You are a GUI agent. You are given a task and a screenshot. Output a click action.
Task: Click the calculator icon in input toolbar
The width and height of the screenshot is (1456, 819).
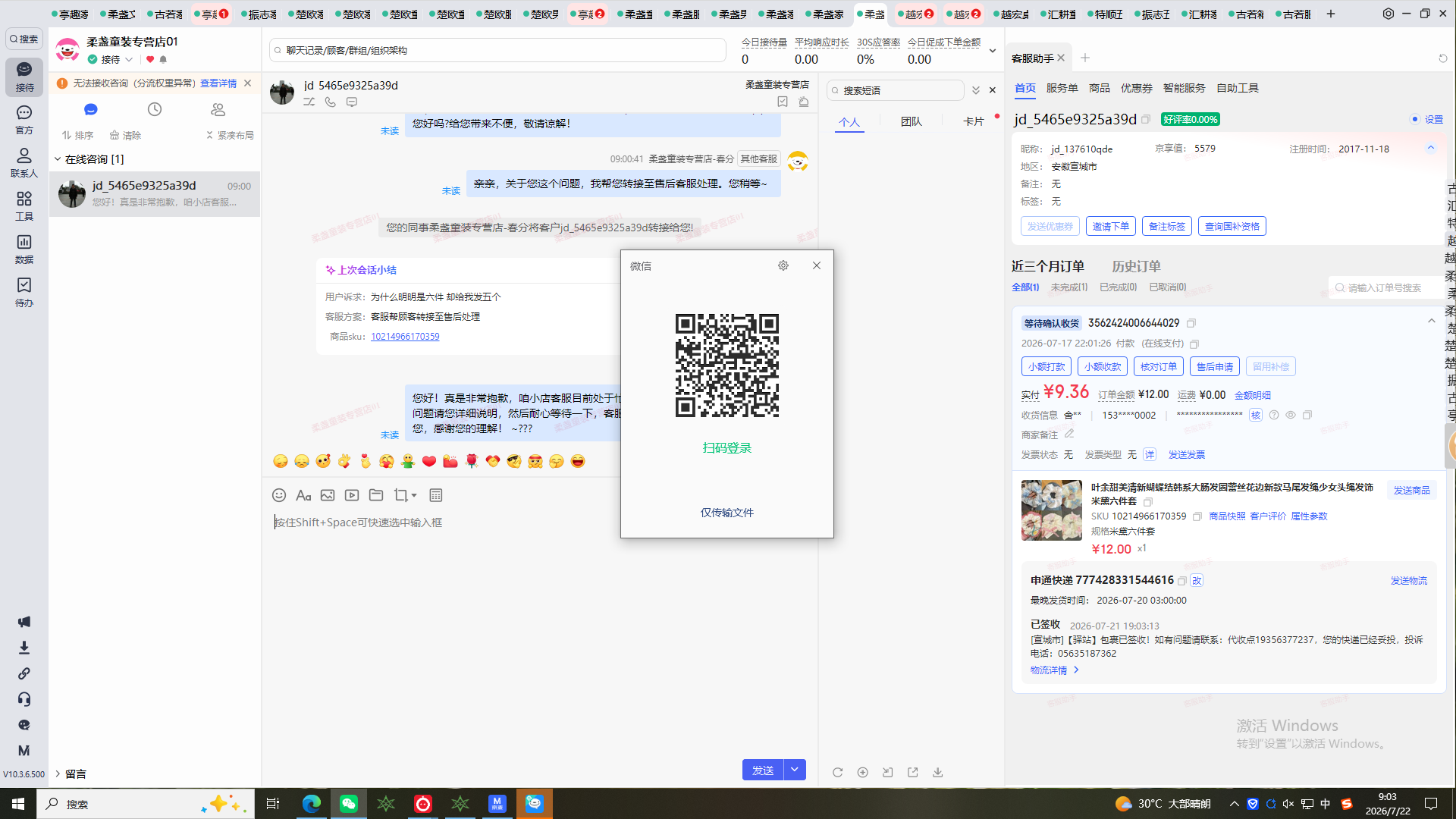436,495
